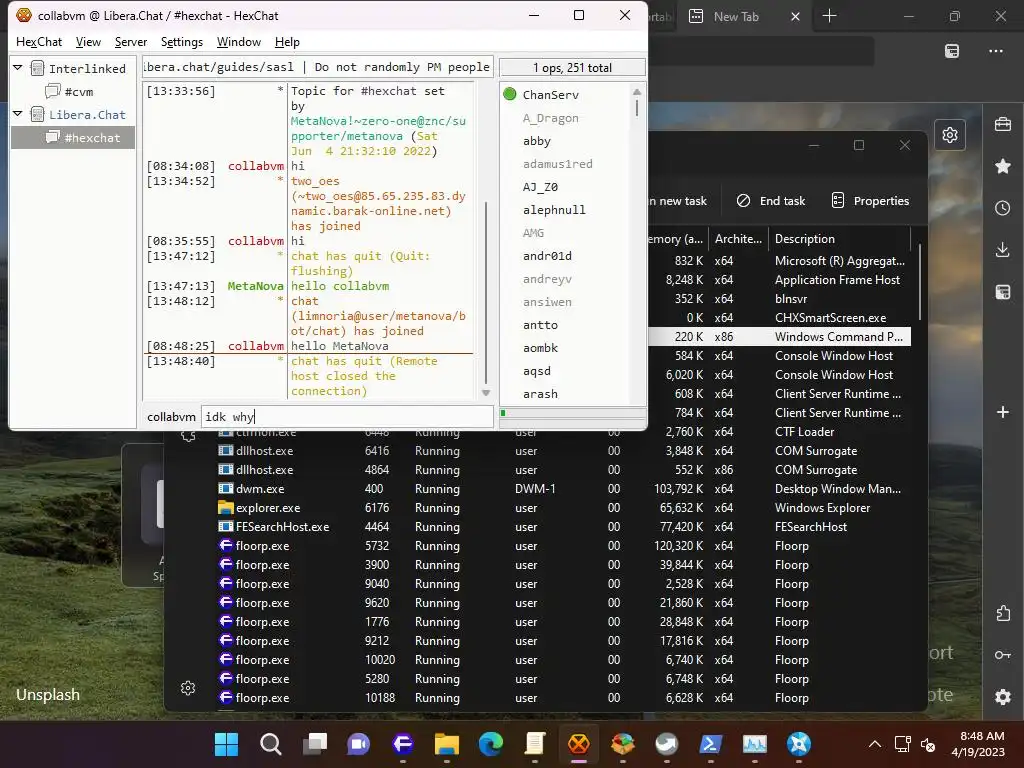Open the browser three-dot menu

point(995,51)
